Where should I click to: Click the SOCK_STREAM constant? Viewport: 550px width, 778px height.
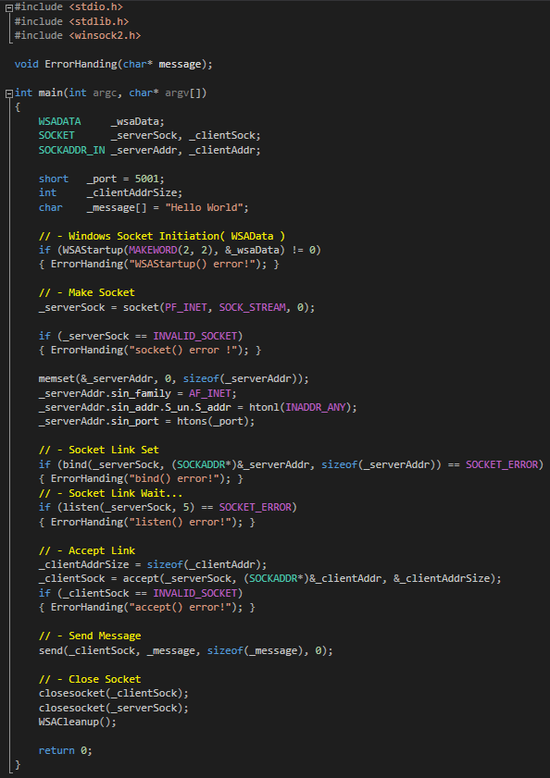[253, 308]
